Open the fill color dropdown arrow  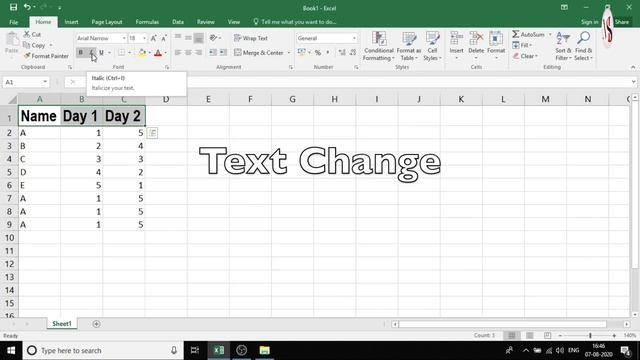point(149,53)
